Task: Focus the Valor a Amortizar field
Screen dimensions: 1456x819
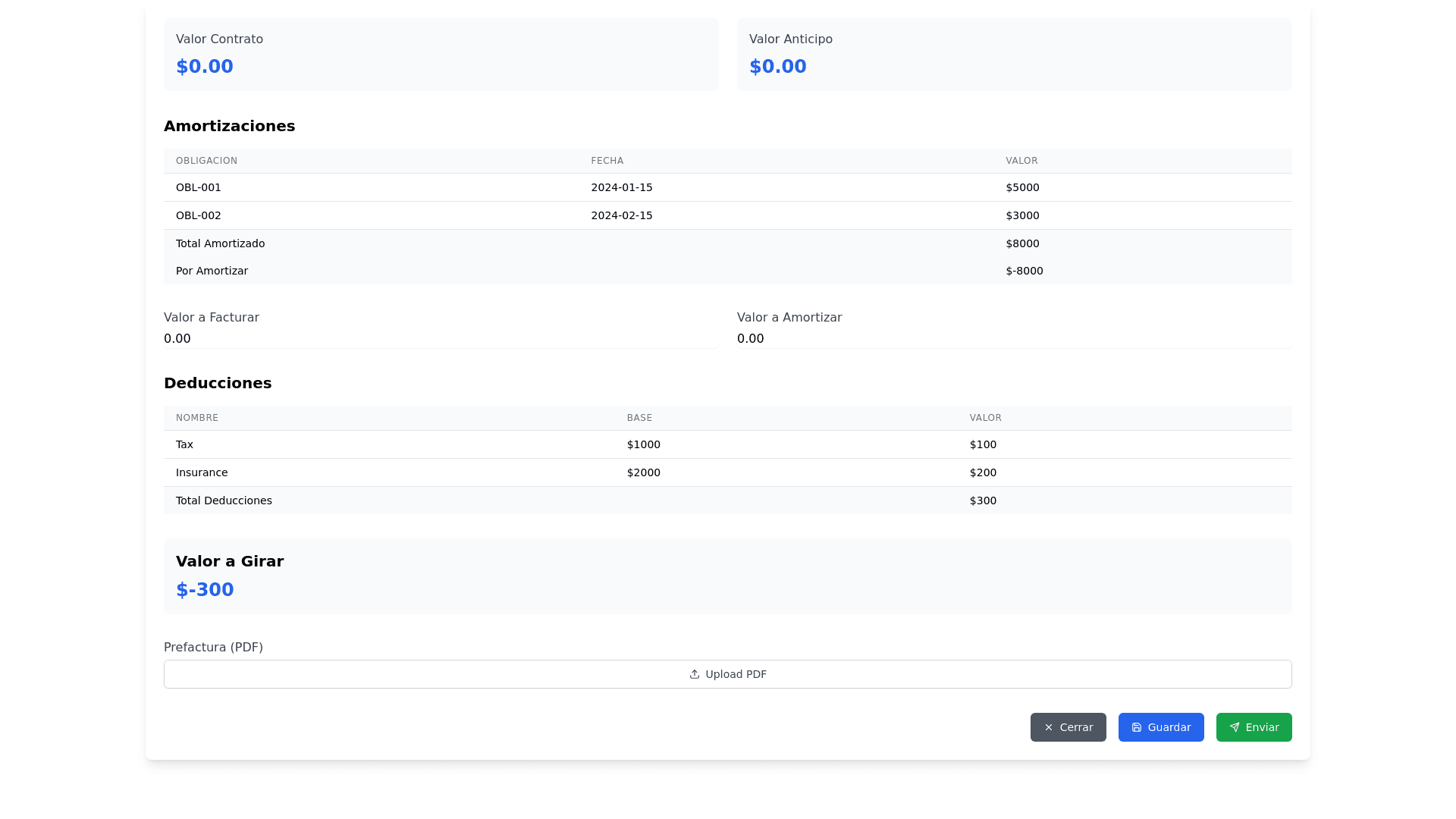Action: [x=1013, y=339]
